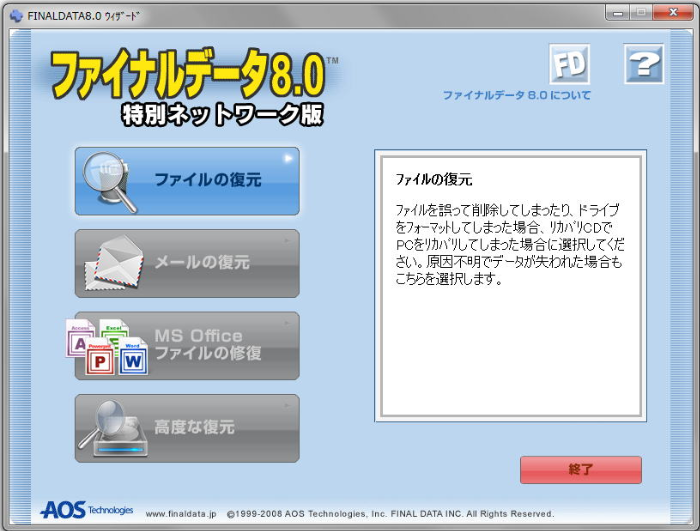Click the ファイルの復元 description text panel

point(510,285)
